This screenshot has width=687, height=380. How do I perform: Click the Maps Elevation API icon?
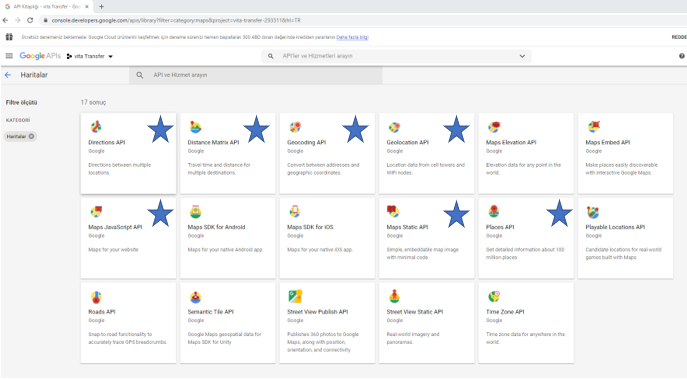coord(494,127)
